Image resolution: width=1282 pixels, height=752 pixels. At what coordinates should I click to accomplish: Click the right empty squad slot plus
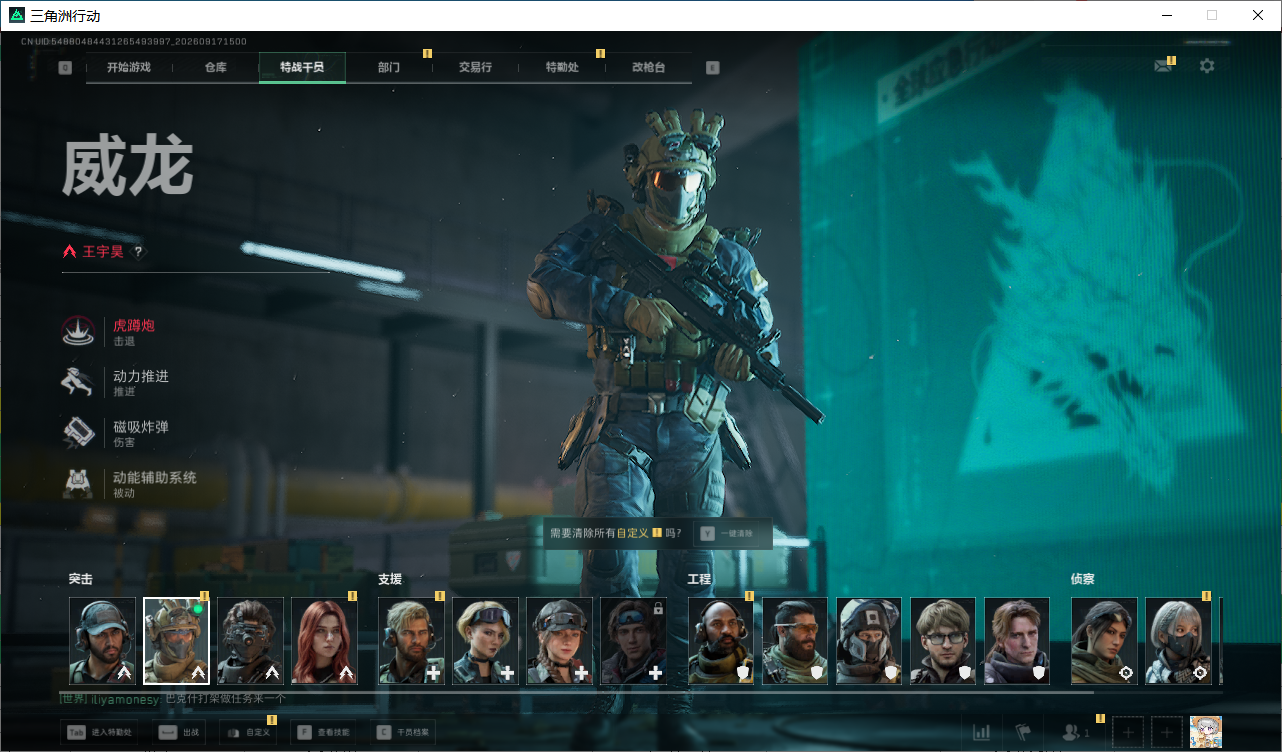pyautogui.click(x=1167, y=733)
